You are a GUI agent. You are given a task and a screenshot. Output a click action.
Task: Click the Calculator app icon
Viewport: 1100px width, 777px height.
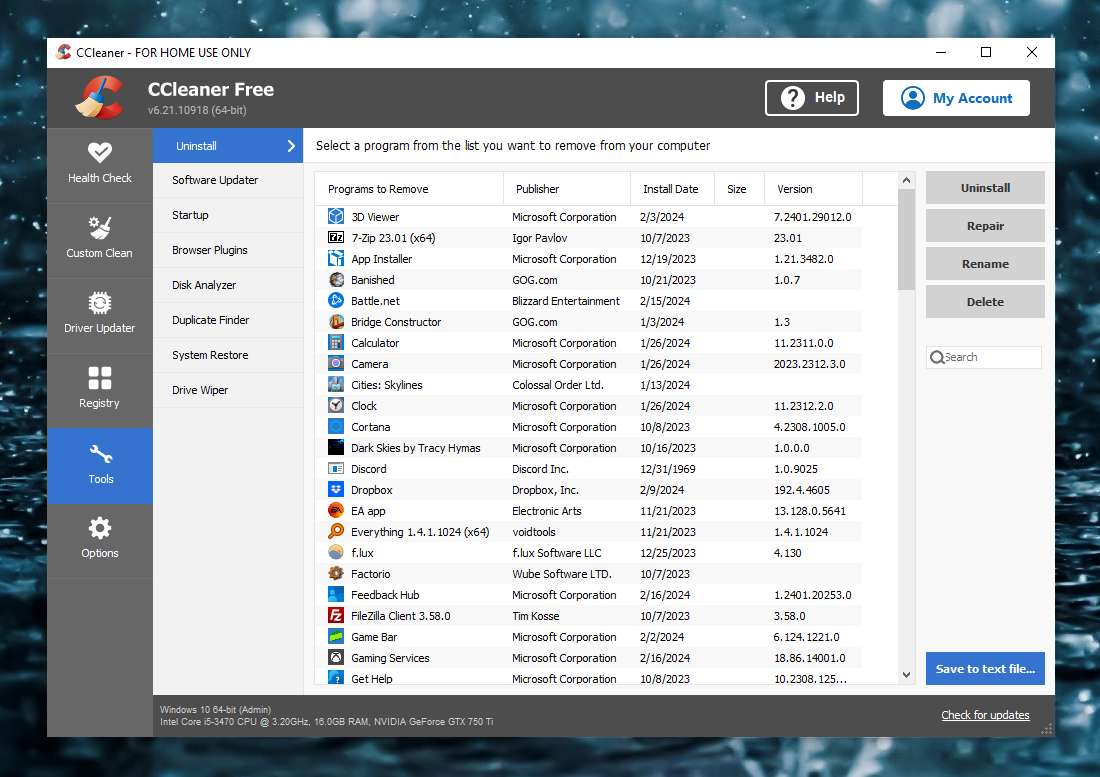[336, 343]
